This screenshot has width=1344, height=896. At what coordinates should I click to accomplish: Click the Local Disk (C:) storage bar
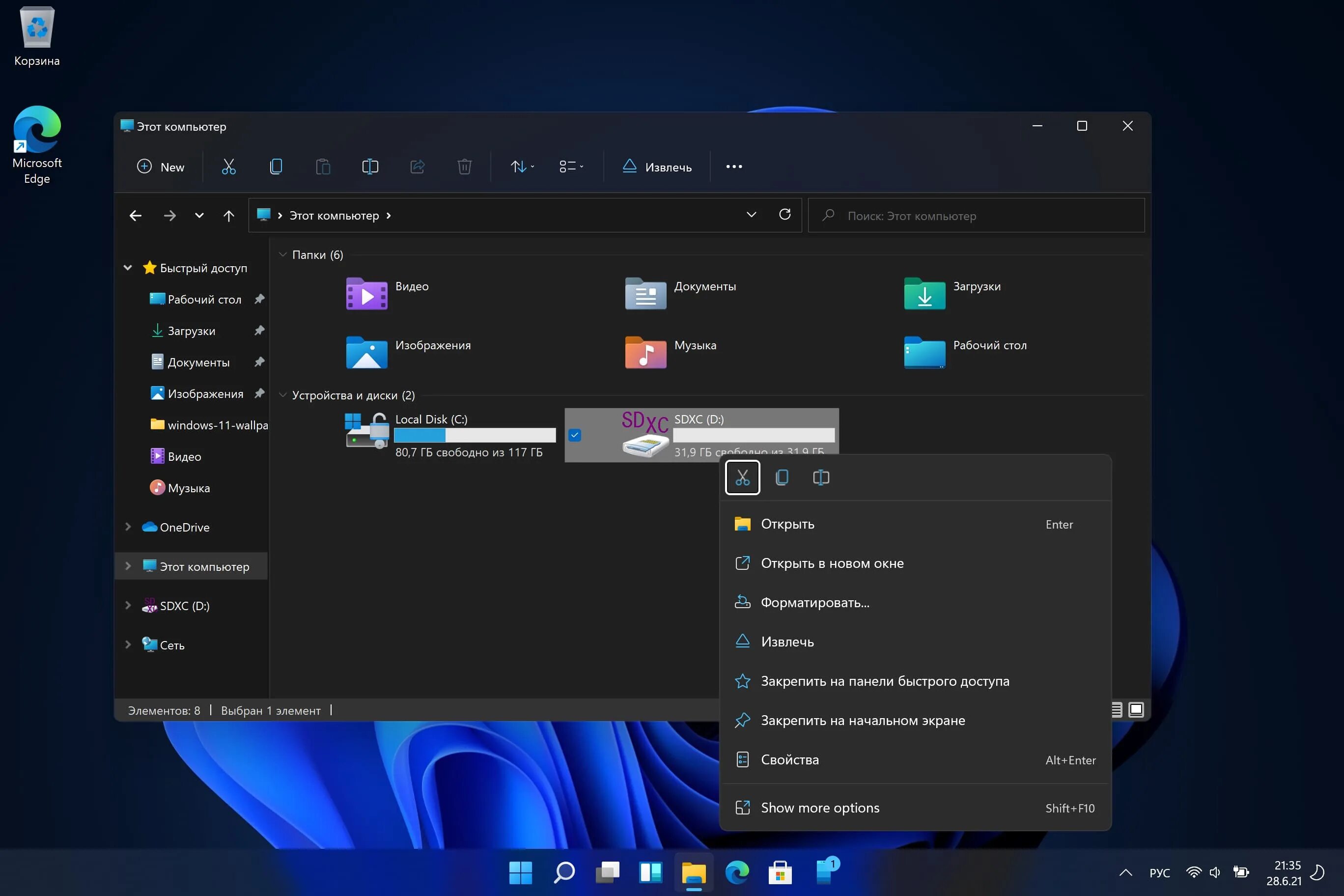pyautogui.click(x=475, y=436)
